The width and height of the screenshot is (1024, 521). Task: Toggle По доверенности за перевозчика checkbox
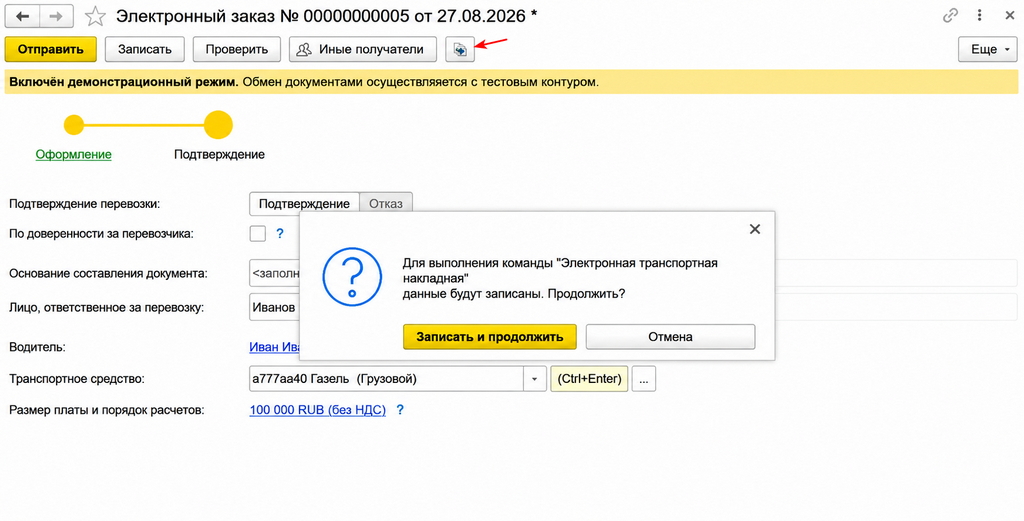(258, 233)
